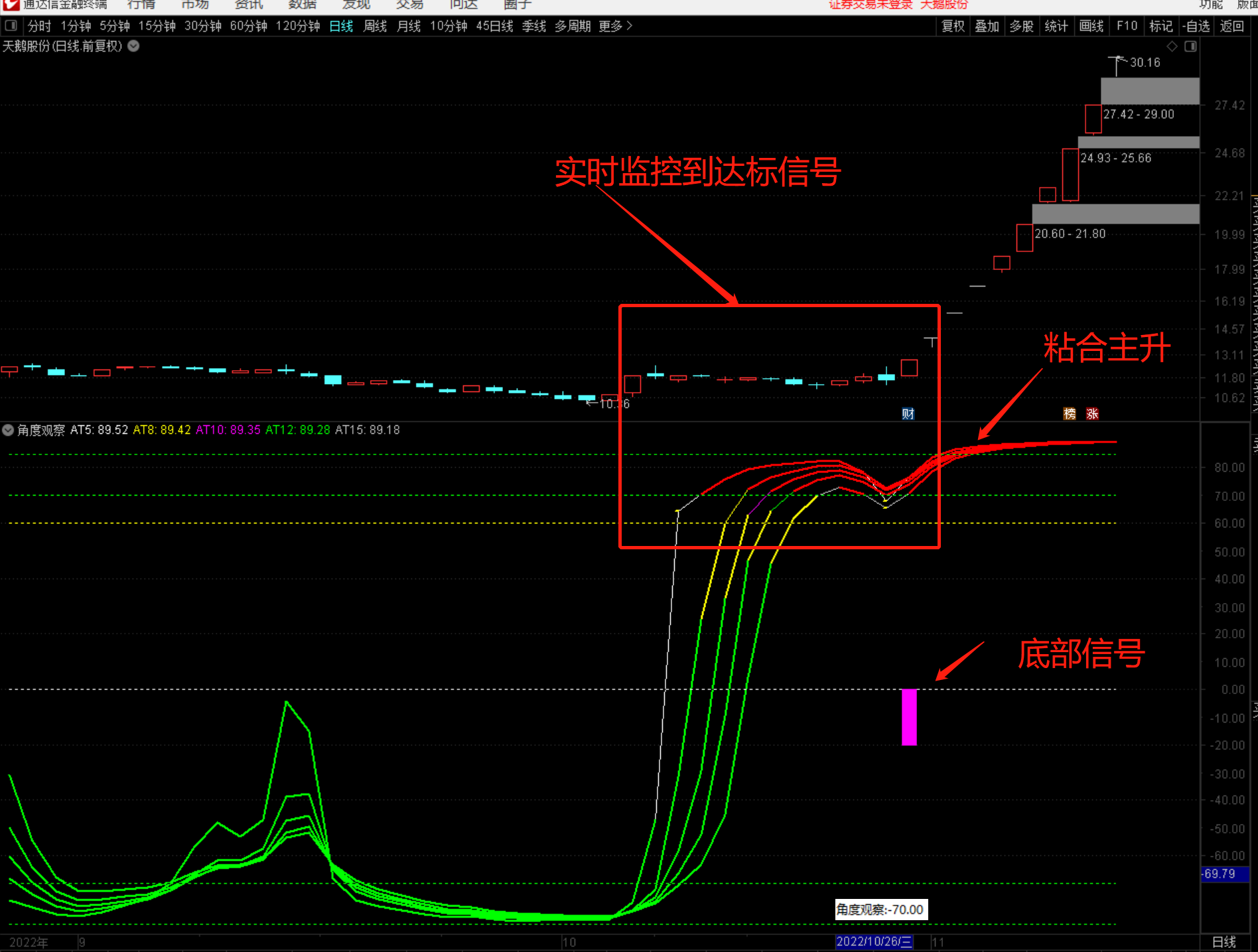The image size is (1258, 952).
Task: Toggle the right side panel icon
Action: [1191, 46]
